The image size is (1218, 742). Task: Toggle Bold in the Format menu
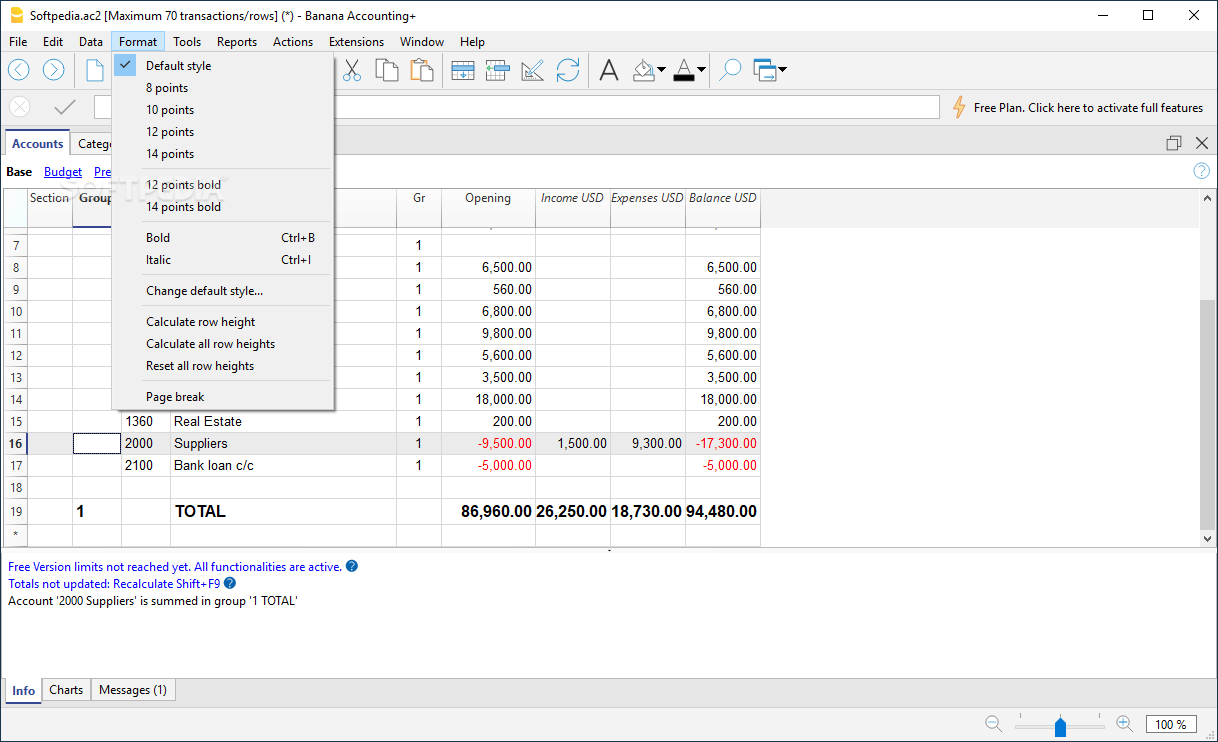click(223, 238)
